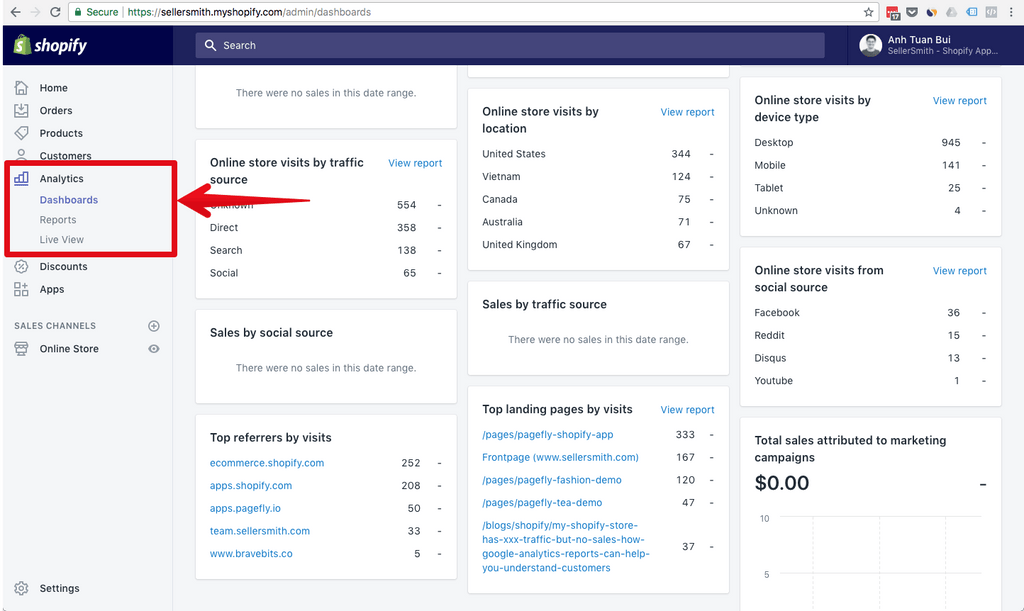Click the Pocket extension icon
The image size is (1024, 611).
tap(912, 12)
